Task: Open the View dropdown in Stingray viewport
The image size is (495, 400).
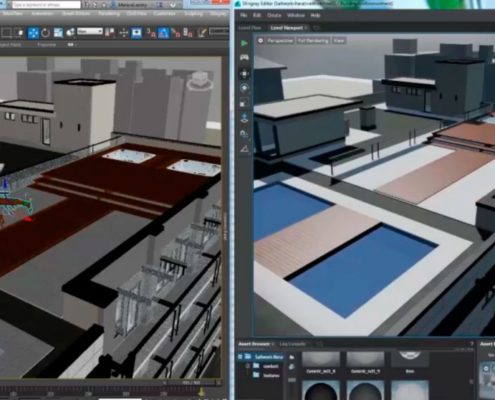Action: [339, 40]
